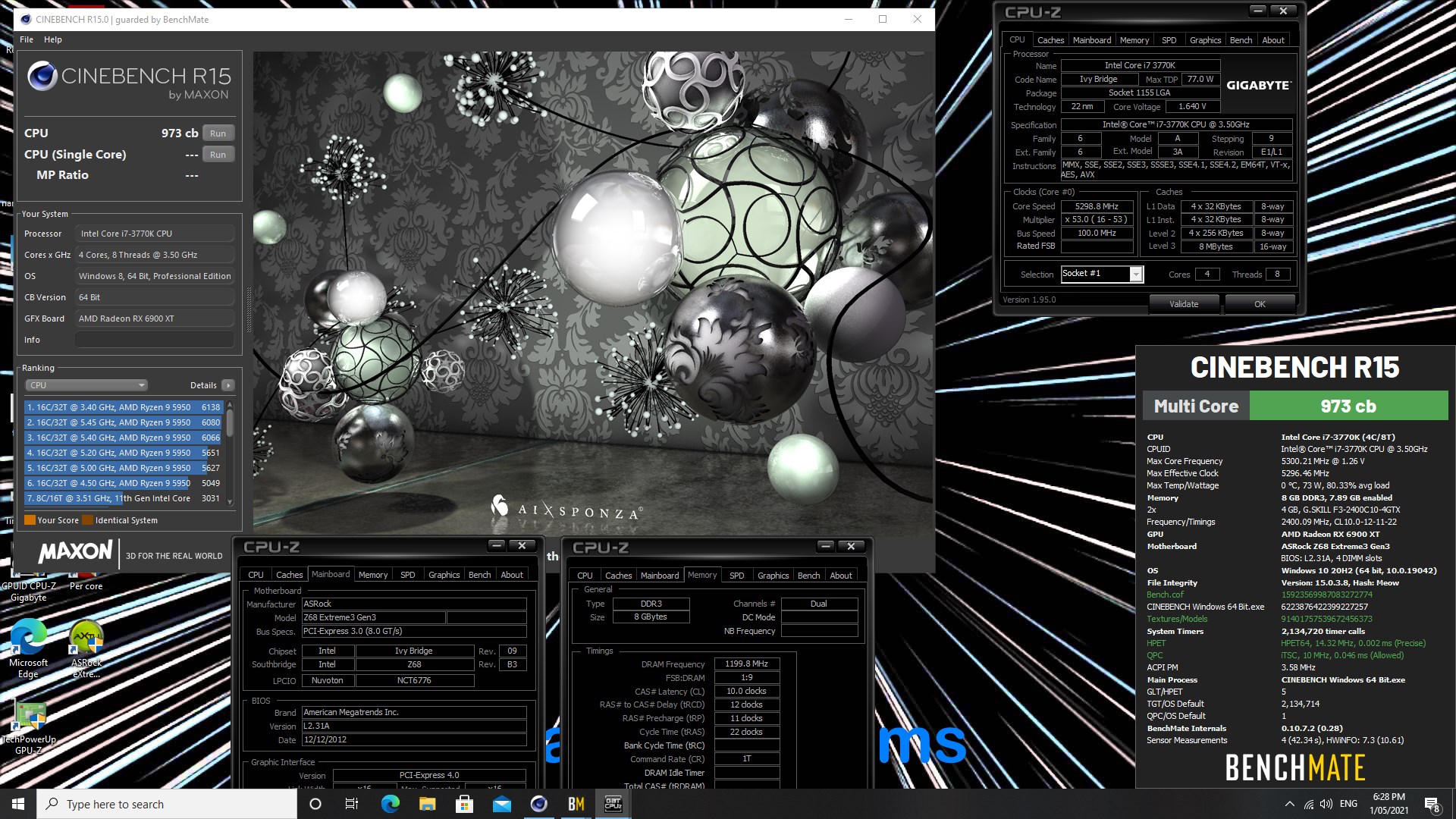Minimize the top-right CPU-Z window
This screenshot has width=1456, height=819.
[x=1258, y=11]
